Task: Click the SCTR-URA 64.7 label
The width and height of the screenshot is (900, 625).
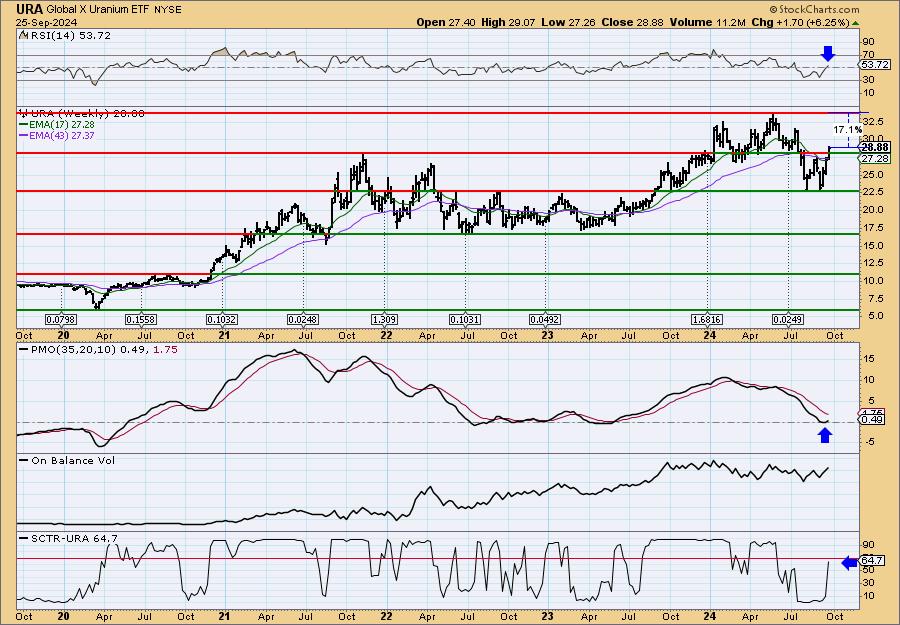Action: coord(74,538)
